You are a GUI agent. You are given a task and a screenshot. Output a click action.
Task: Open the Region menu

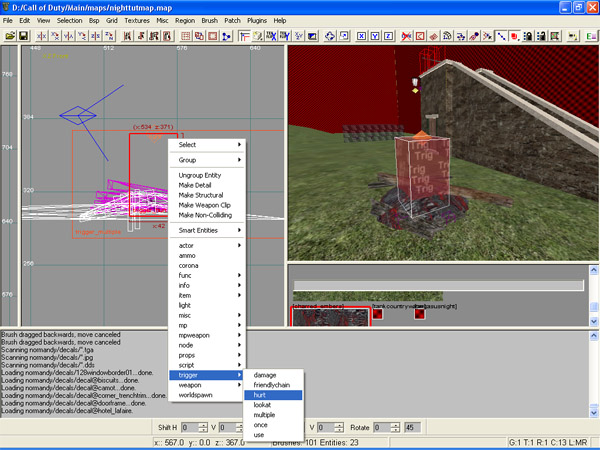coord(185,21)
